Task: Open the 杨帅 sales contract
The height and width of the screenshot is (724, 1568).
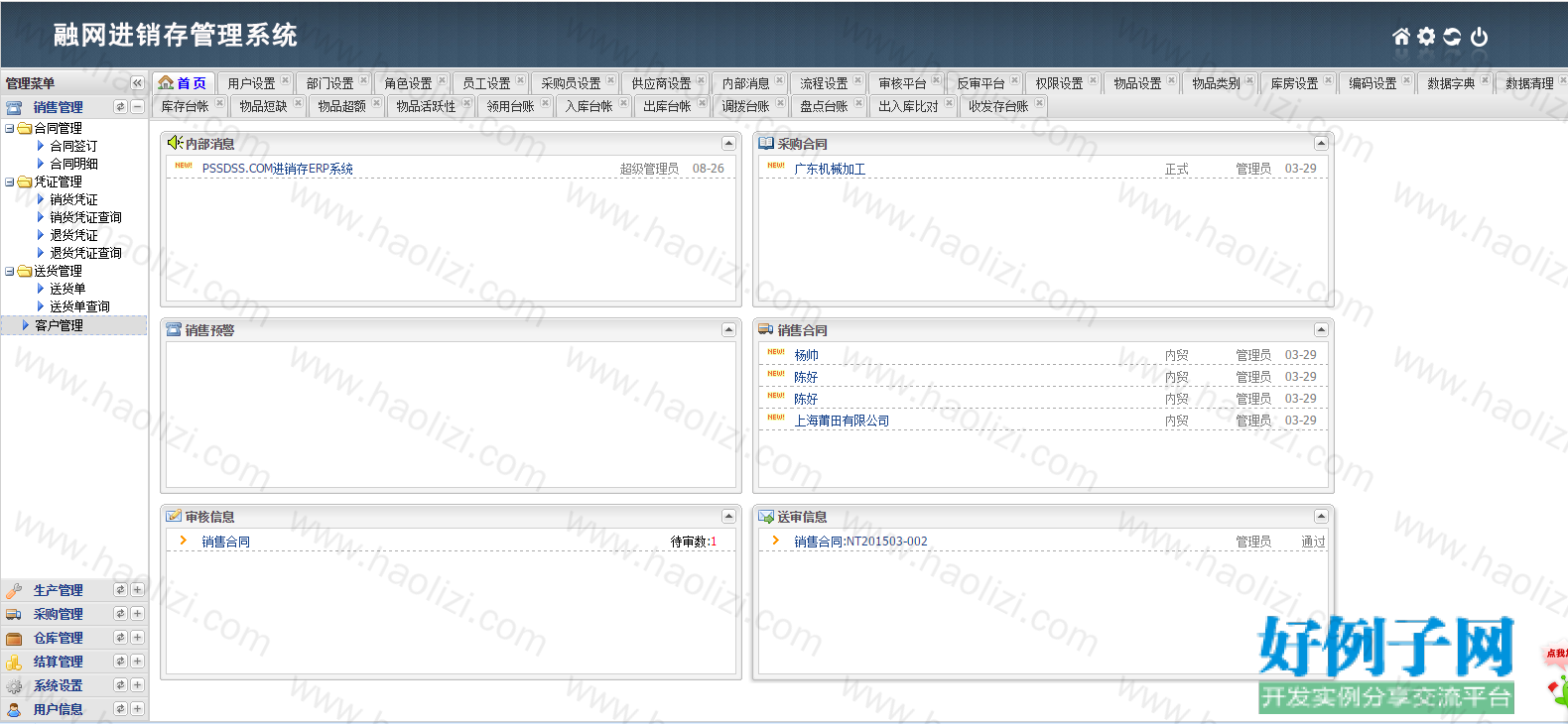Action: pos(806,355)
